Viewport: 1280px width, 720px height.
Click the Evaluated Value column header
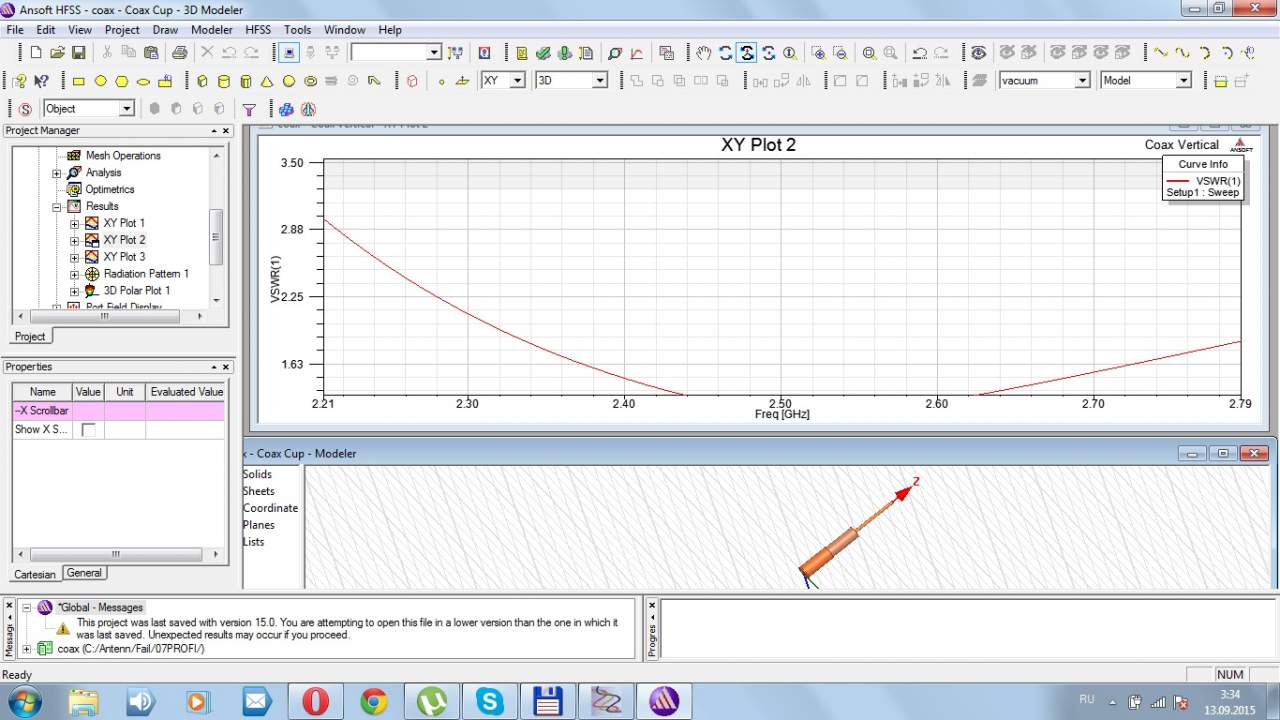click(x=186, y=392)
